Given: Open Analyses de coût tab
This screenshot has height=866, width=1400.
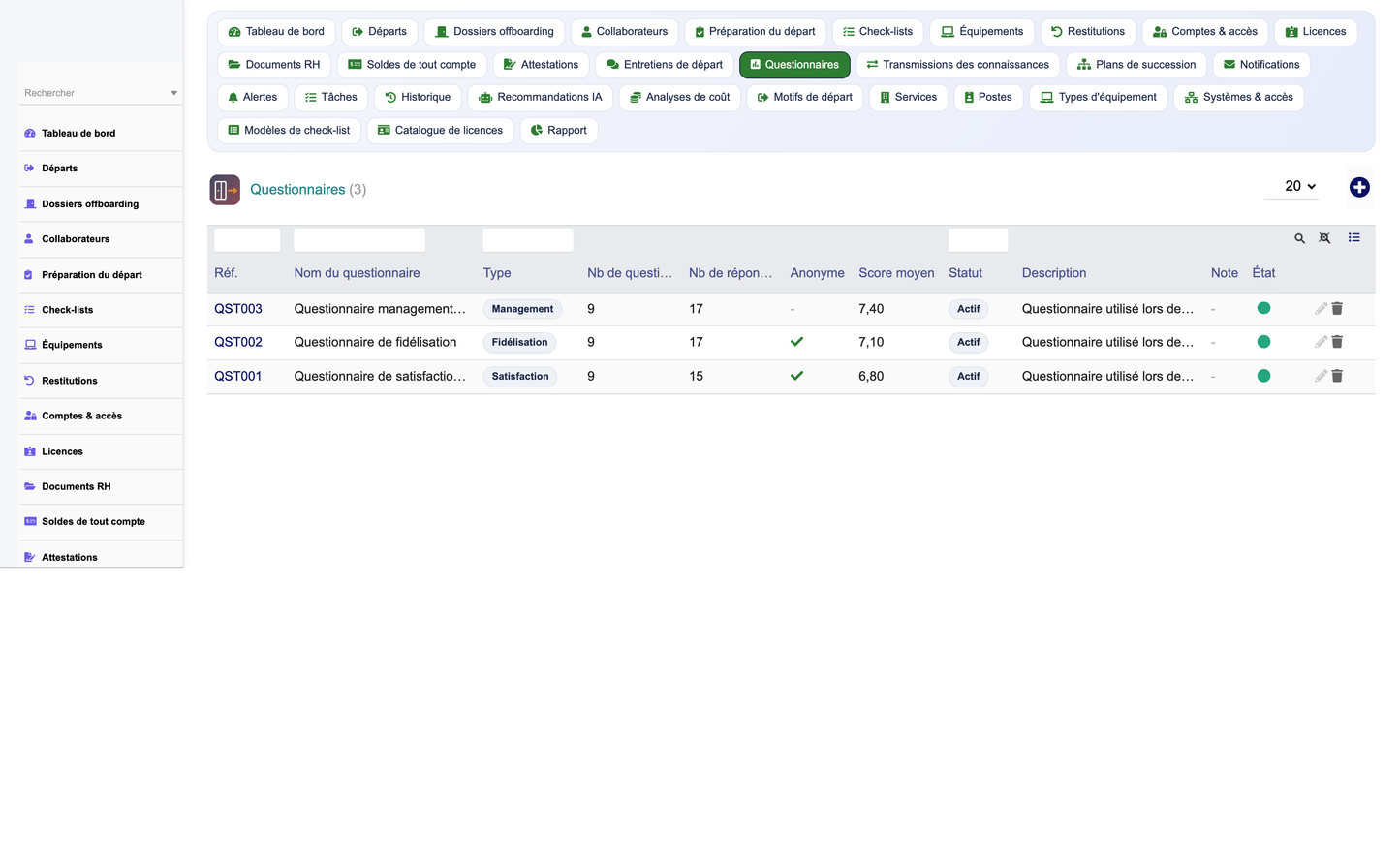Looking at the screenshot, I should pyautogui.click(x=679, y=98).
